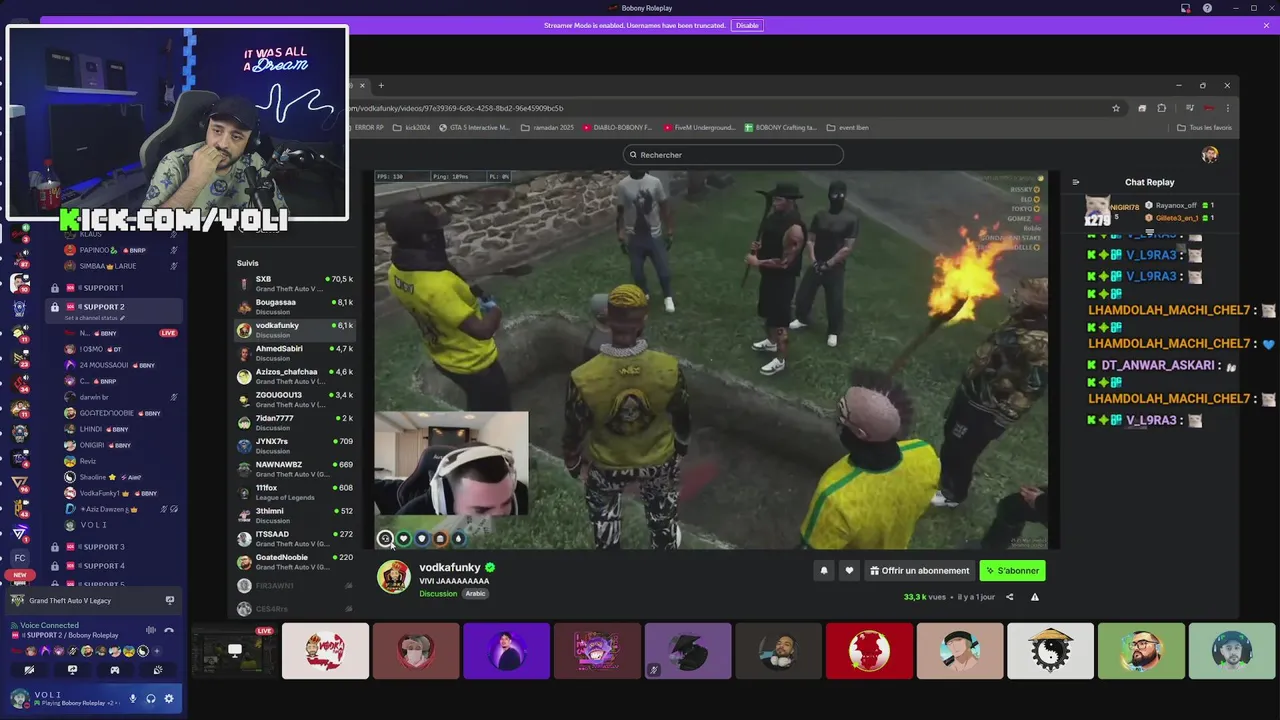Toggle Discord headphone deafen
Screen dimensions: 1280x720
coord(151,699)
